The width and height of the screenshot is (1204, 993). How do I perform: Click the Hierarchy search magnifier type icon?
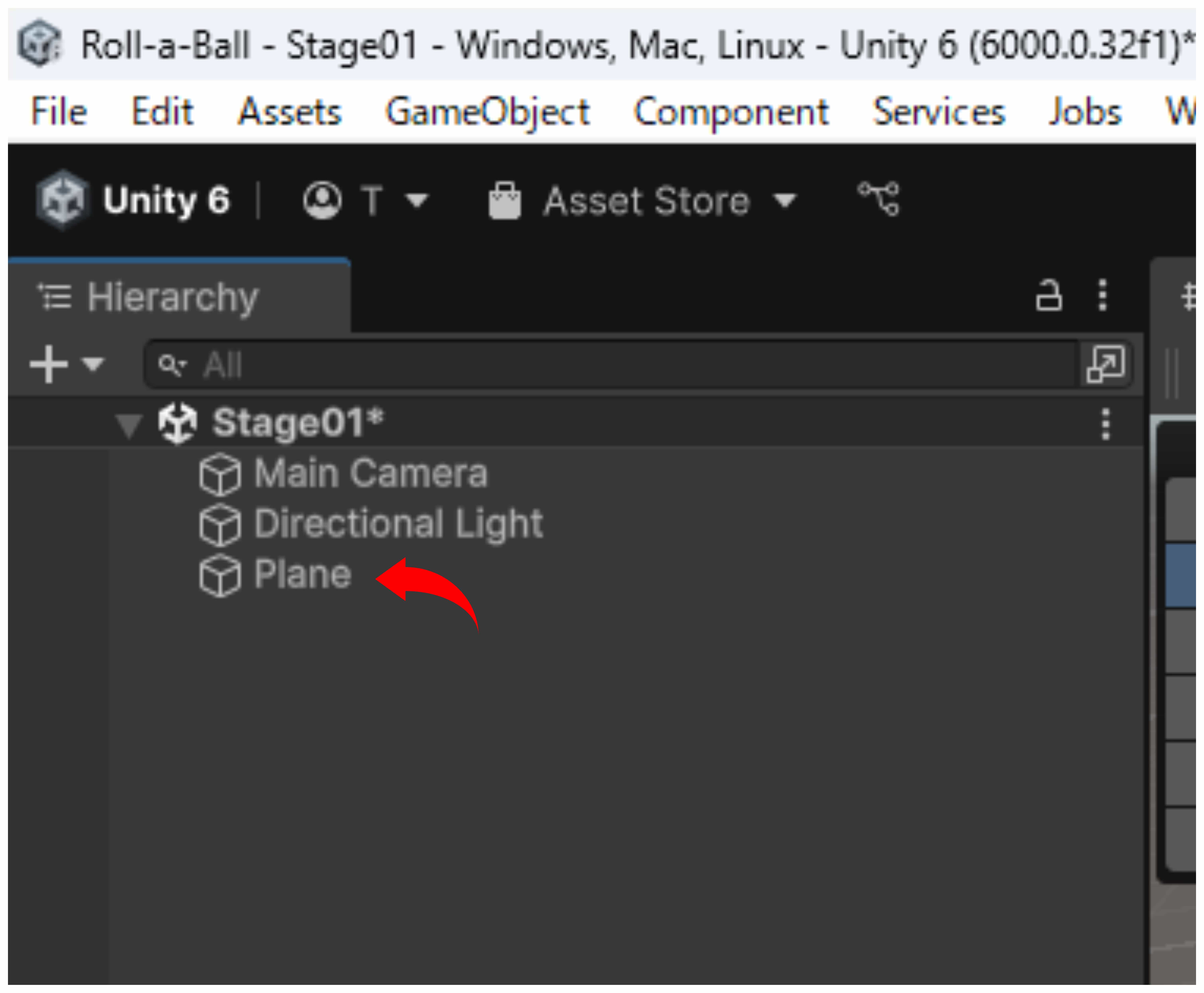point(171,364)
